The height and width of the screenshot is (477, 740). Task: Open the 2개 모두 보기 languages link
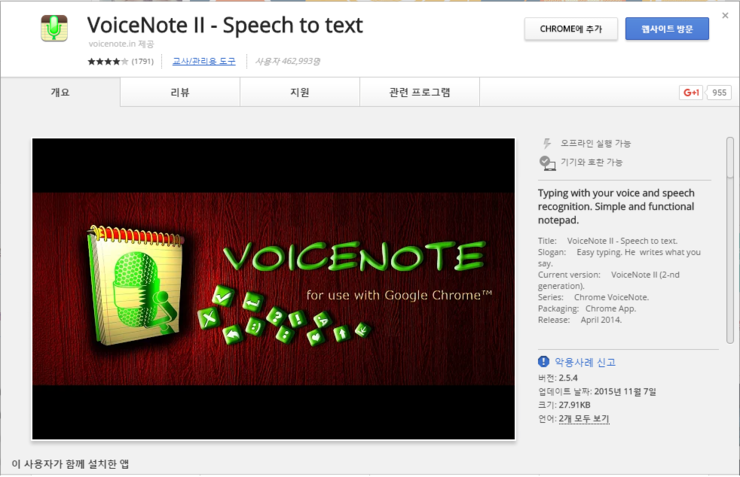point(584,418)
